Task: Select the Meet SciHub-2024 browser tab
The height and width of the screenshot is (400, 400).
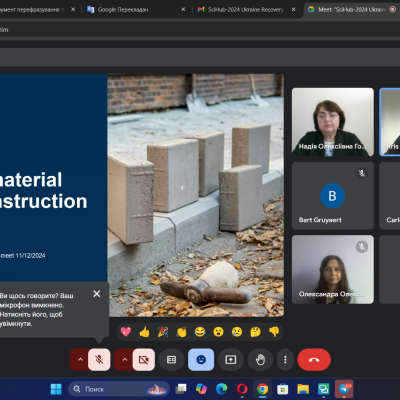Action: click(x=352, y=10)
